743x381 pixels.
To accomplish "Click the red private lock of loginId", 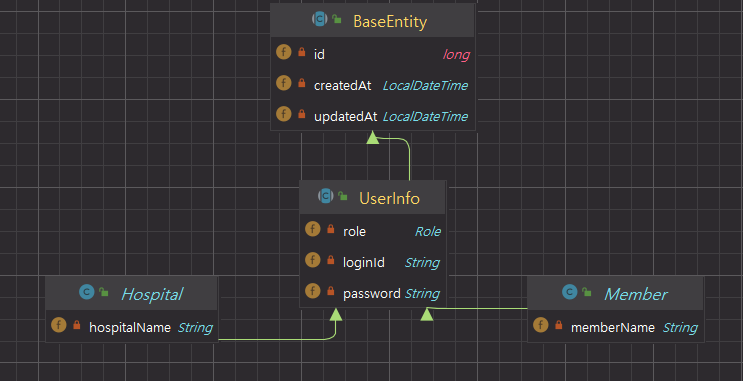I will pyautogui.click(x=331, y=260).
